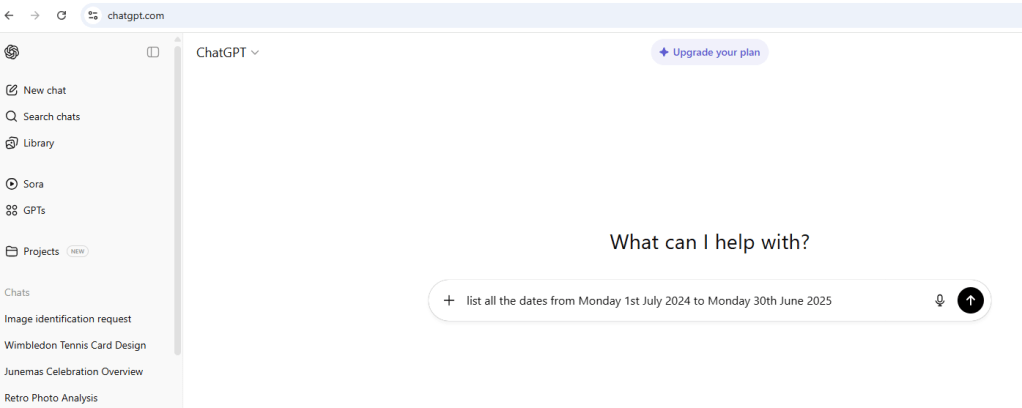Click the sidebar vertical scrollbar
This screenshot has height=408, width=1022.
tap(178, 200)
